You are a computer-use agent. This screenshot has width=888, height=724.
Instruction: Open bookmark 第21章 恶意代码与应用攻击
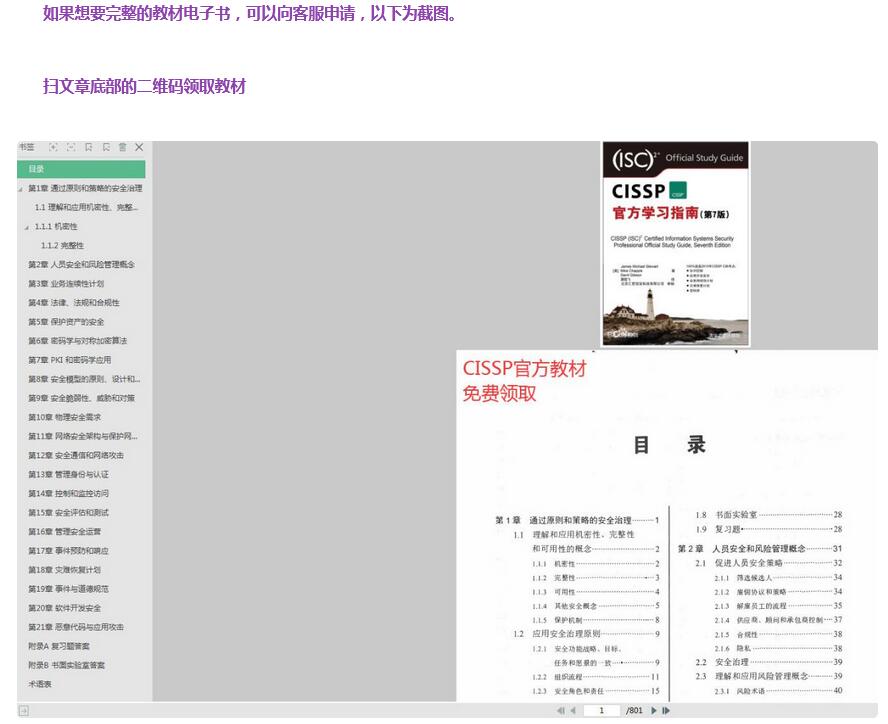(76, 627)
